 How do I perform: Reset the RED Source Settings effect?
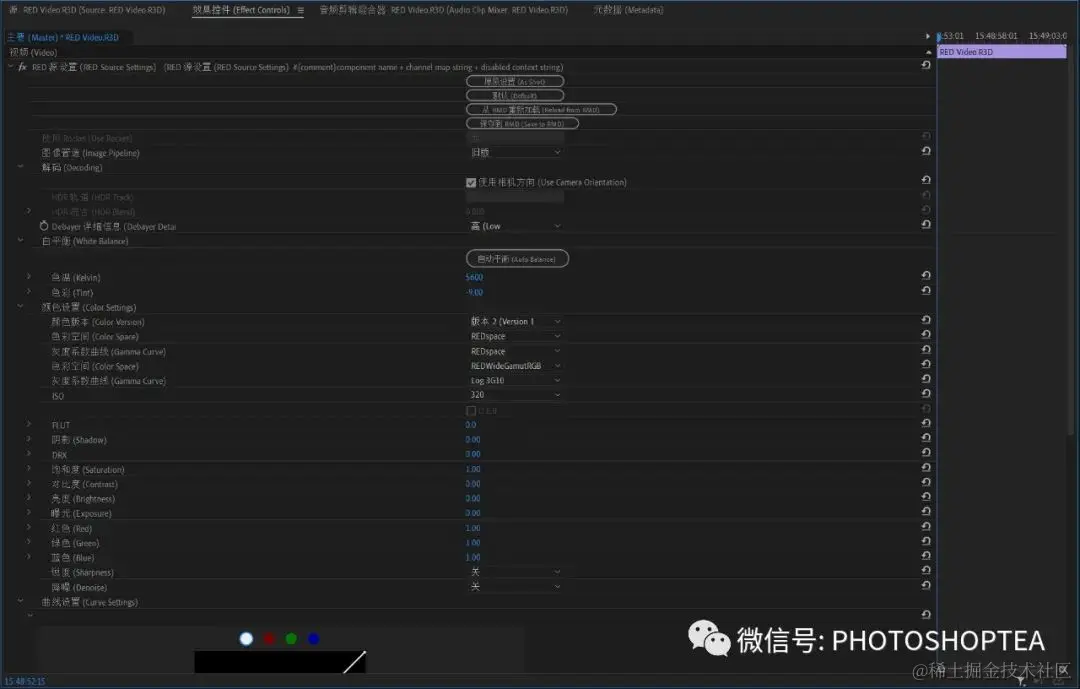926,65
